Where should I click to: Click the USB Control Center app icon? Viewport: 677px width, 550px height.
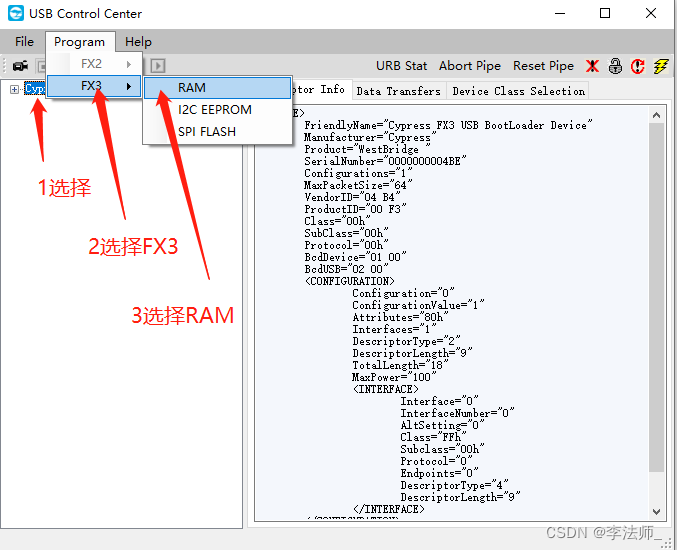(16, 13)
